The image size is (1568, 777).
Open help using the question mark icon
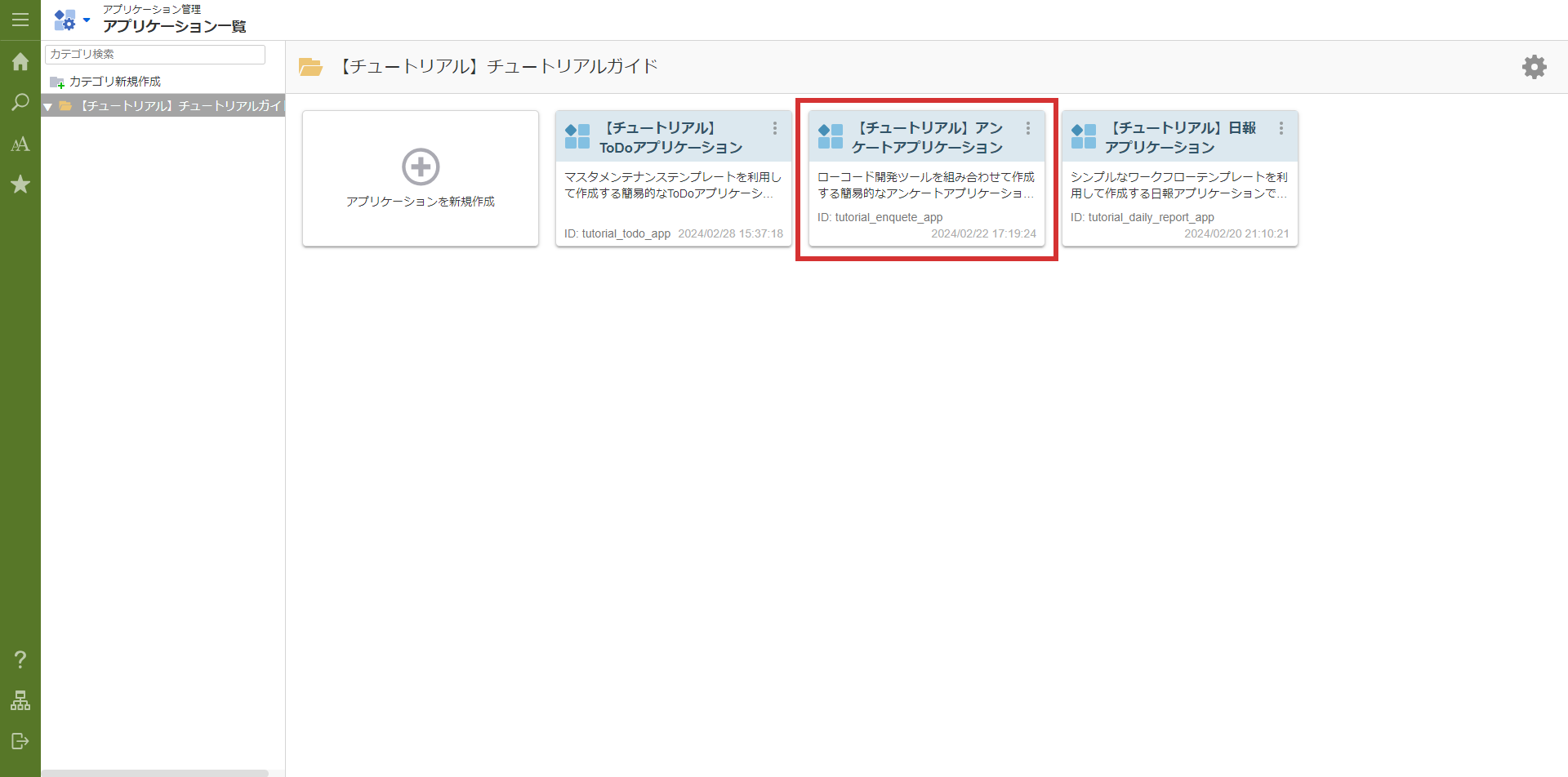click(x=20, y=659)
